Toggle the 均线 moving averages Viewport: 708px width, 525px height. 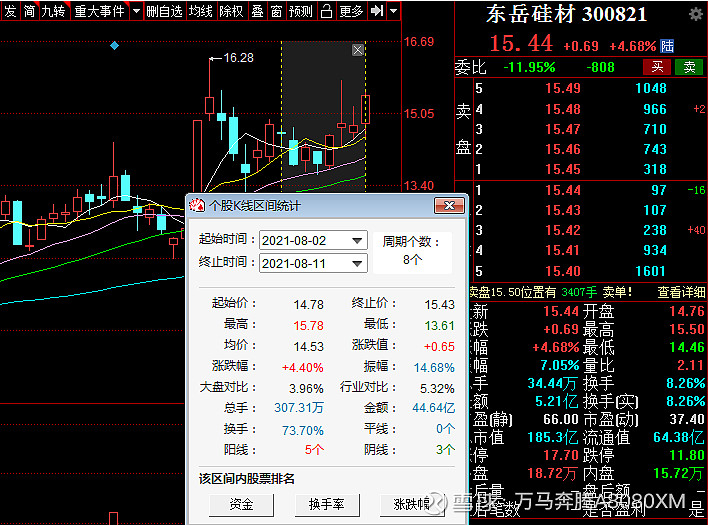point(200,11)
